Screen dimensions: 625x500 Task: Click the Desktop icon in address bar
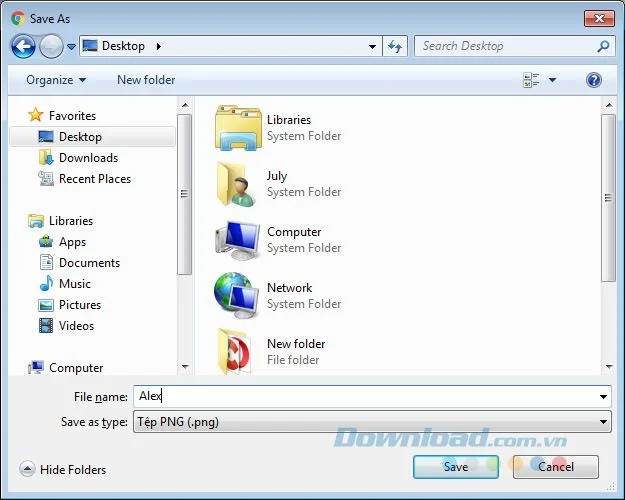pyautogui.click(x=90, y=46)
